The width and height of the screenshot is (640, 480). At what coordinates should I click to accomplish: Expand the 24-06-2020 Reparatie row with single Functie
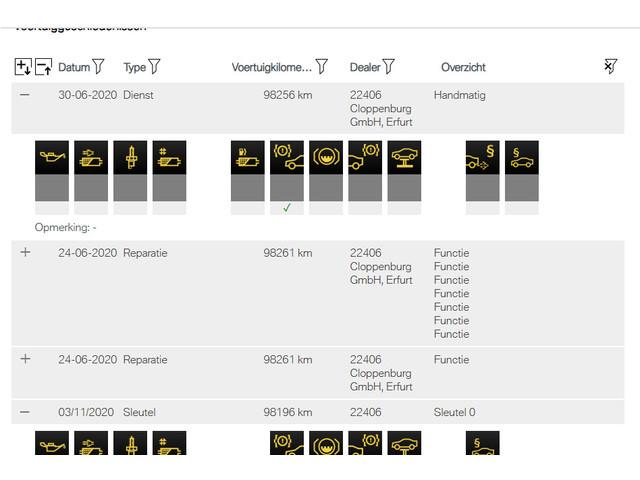coord(25,359)
